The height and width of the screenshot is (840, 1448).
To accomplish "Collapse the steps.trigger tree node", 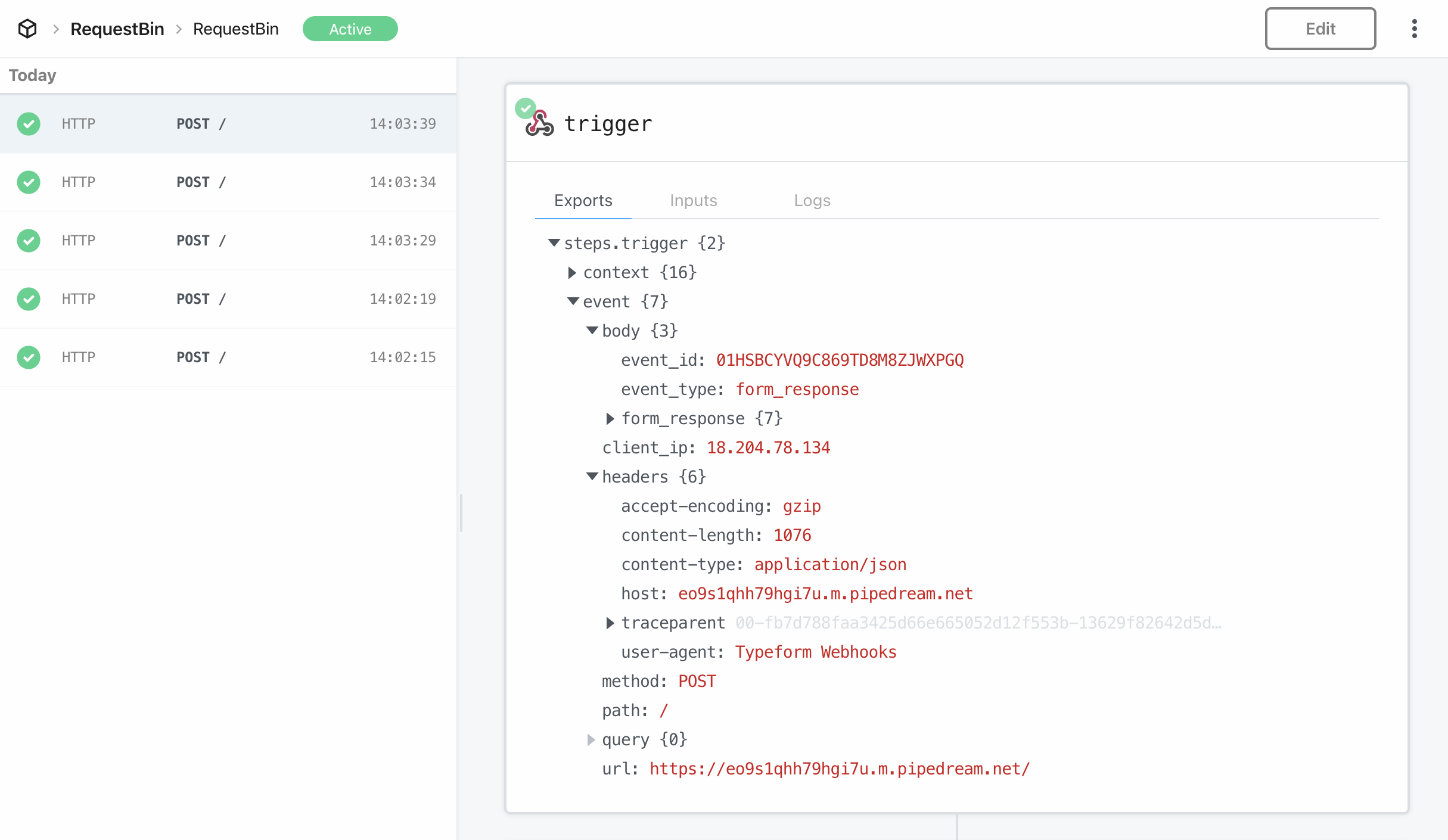I will (554, 243).
